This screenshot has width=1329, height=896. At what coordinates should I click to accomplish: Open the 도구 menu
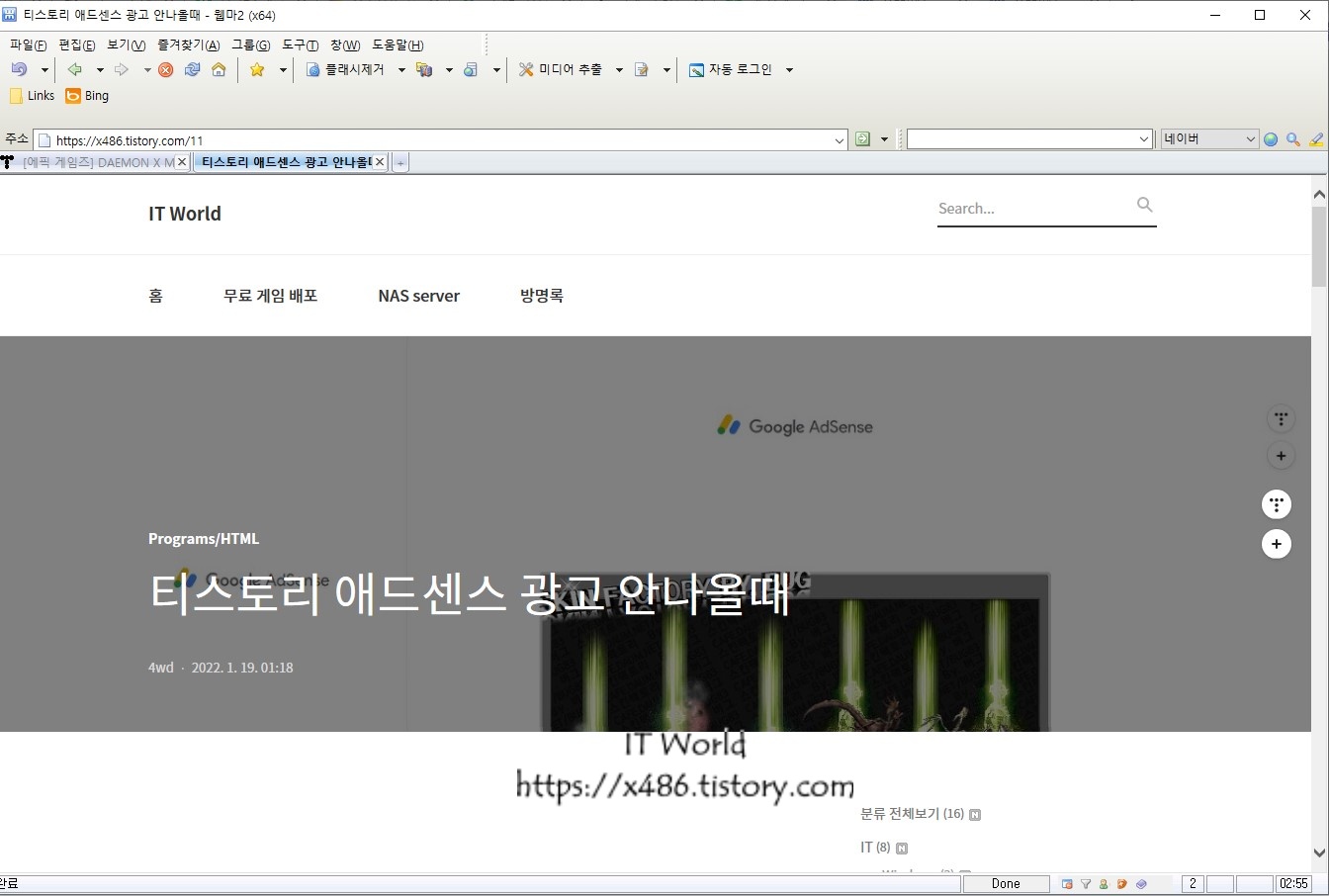click(300, 45)
